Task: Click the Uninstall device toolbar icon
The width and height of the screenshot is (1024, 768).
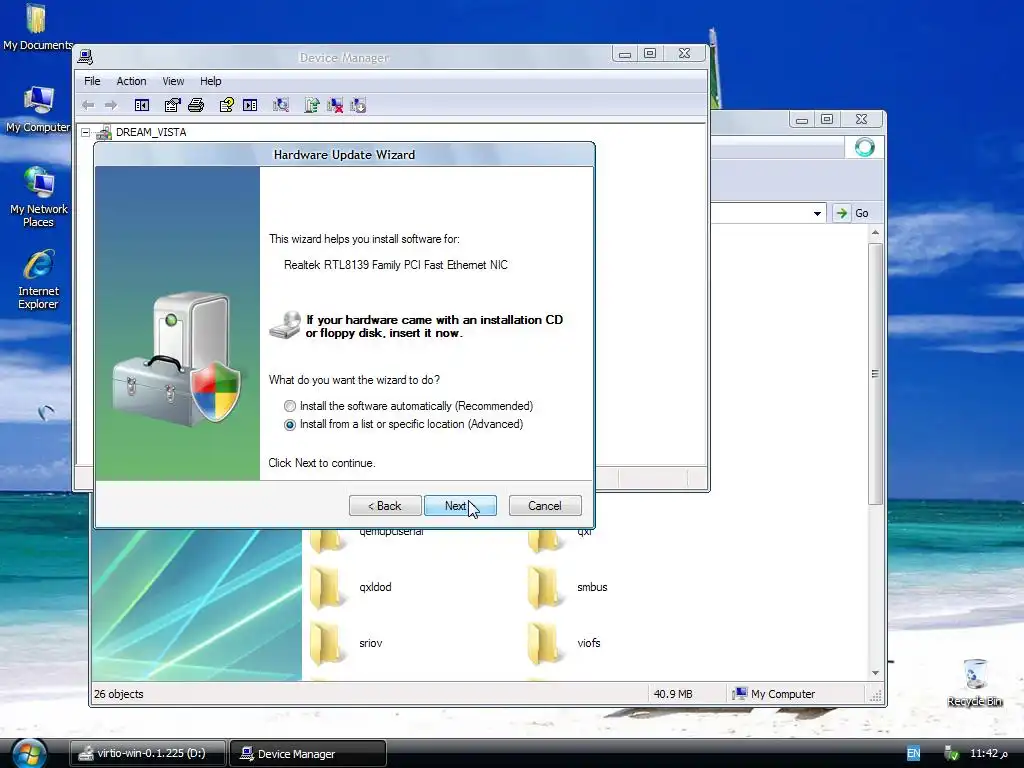Action: point(335,105)
